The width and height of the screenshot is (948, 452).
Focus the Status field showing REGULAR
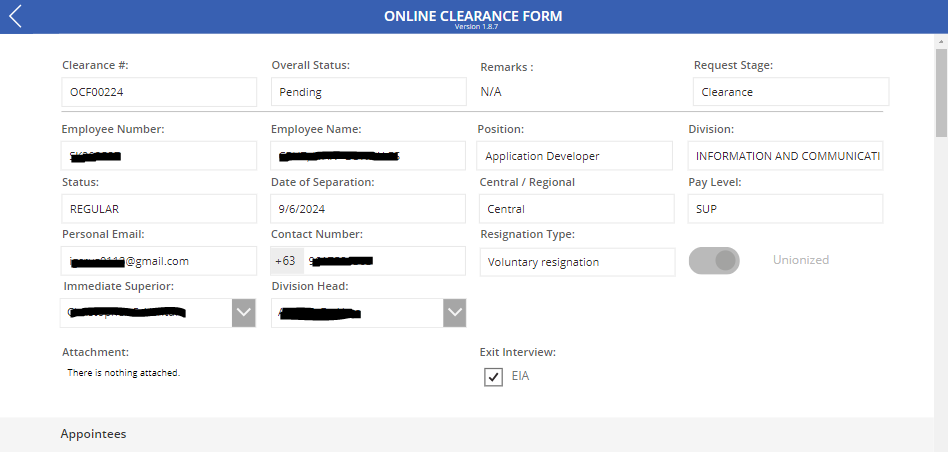pyautogui.click(x=159, y=209)
